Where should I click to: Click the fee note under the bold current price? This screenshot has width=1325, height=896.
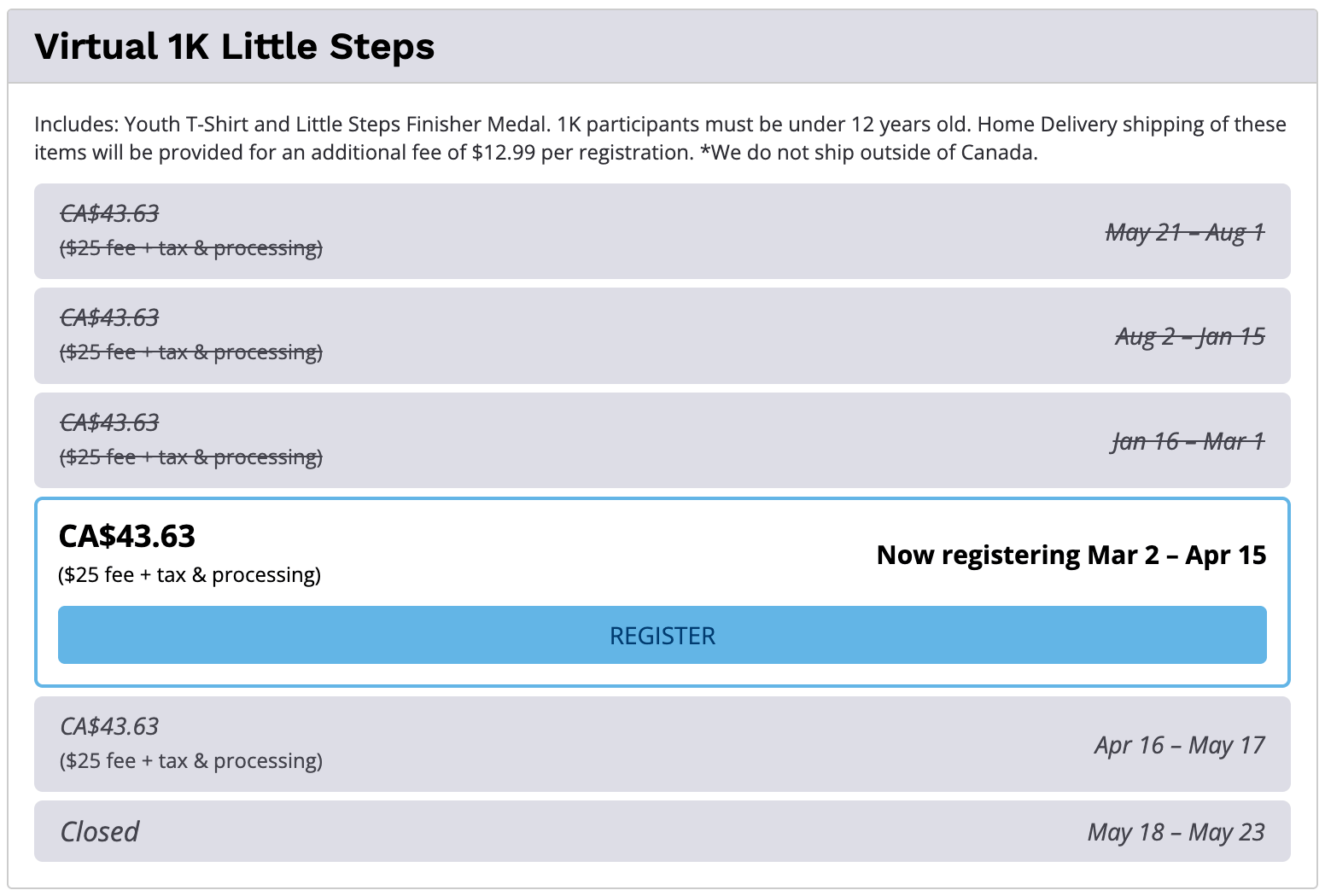click(x=190, y=575)
